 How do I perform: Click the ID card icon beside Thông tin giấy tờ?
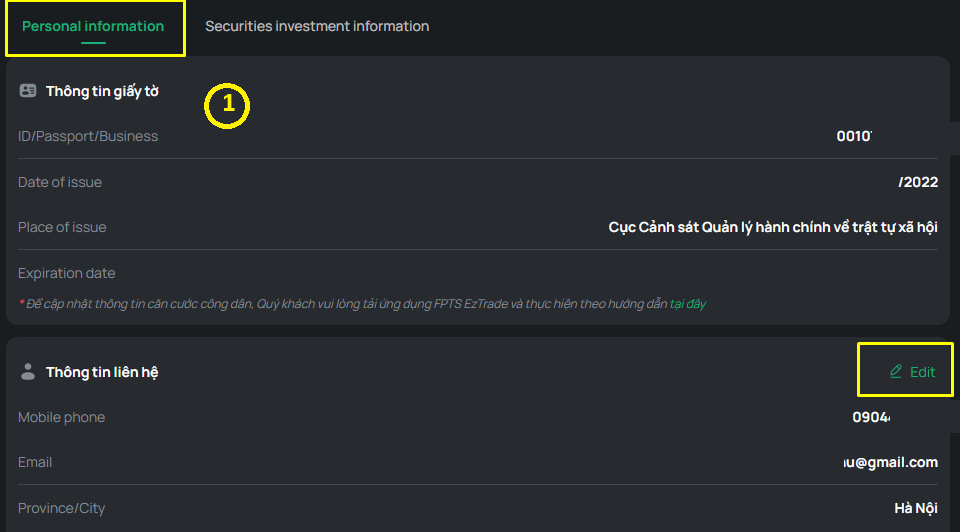click(28, 91)
